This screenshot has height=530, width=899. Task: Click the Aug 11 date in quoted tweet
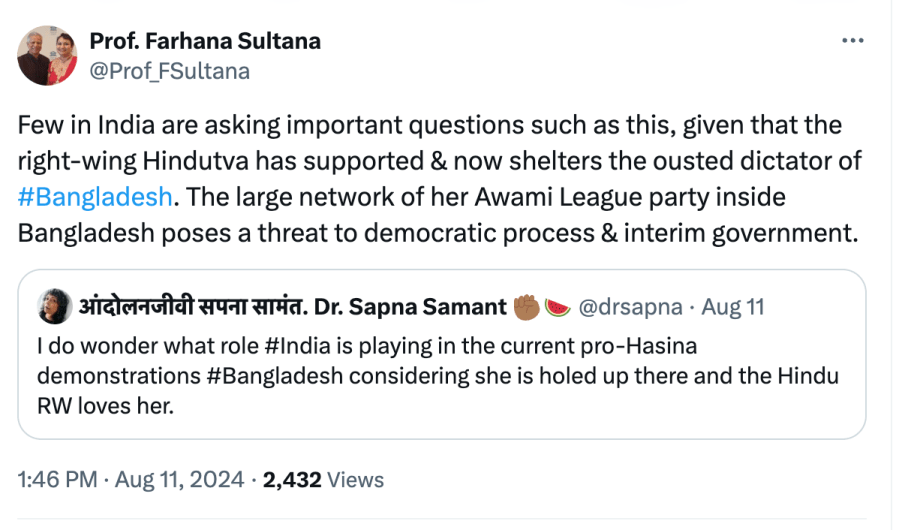(735, 307)
